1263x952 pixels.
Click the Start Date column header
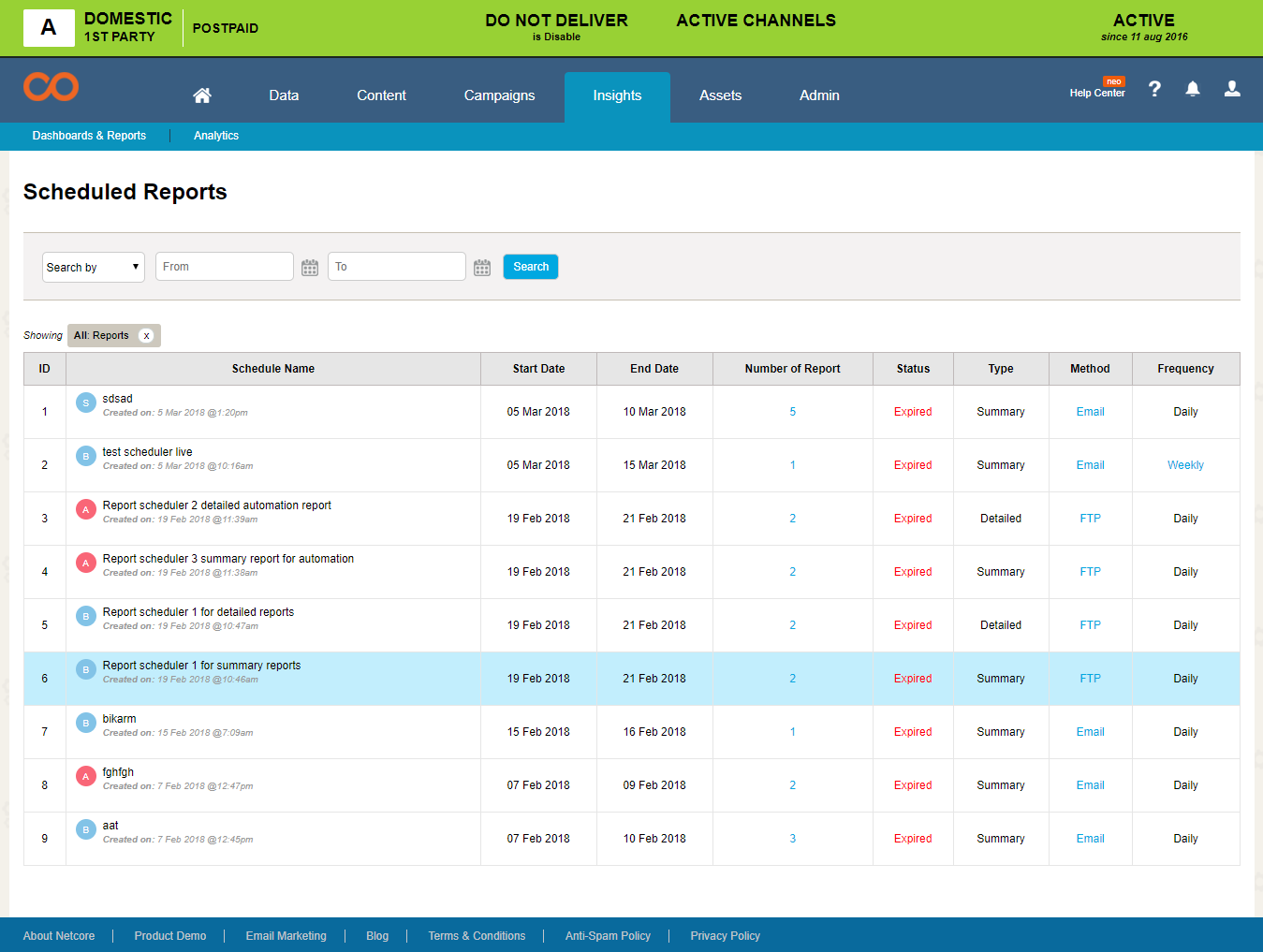538,369
